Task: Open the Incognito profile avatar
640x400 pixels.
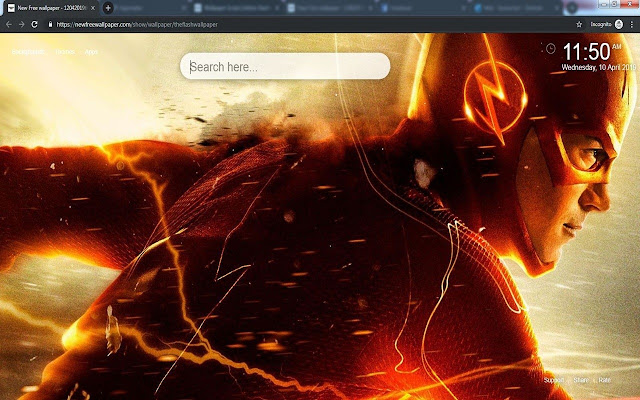Action: [619, 24]
